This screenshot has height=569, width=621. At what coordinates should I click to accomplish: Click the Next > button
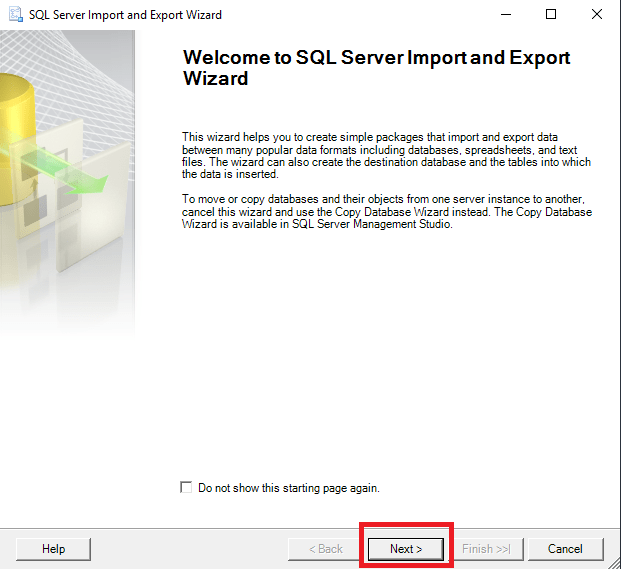(406, 549)
